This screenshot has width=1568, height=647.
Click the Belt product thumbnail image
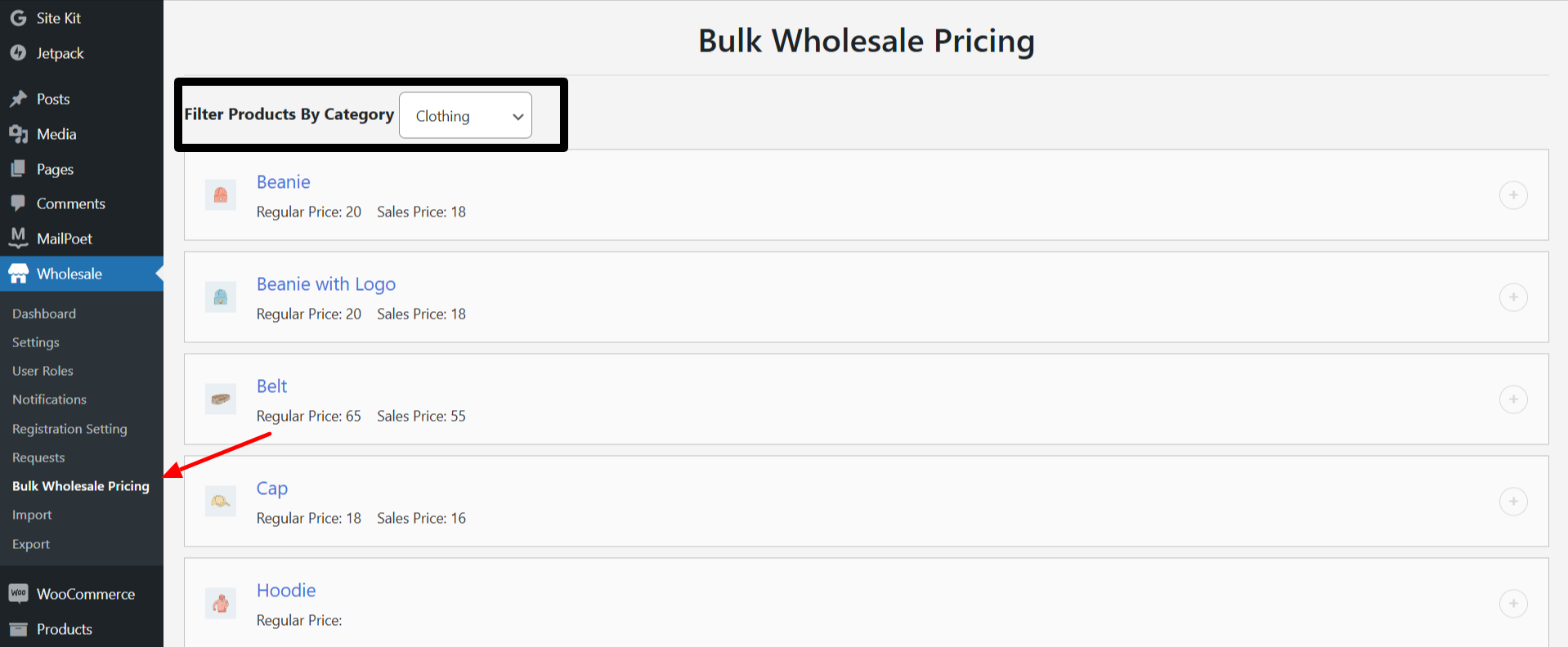pyautogui.click(x=220, y=399)
